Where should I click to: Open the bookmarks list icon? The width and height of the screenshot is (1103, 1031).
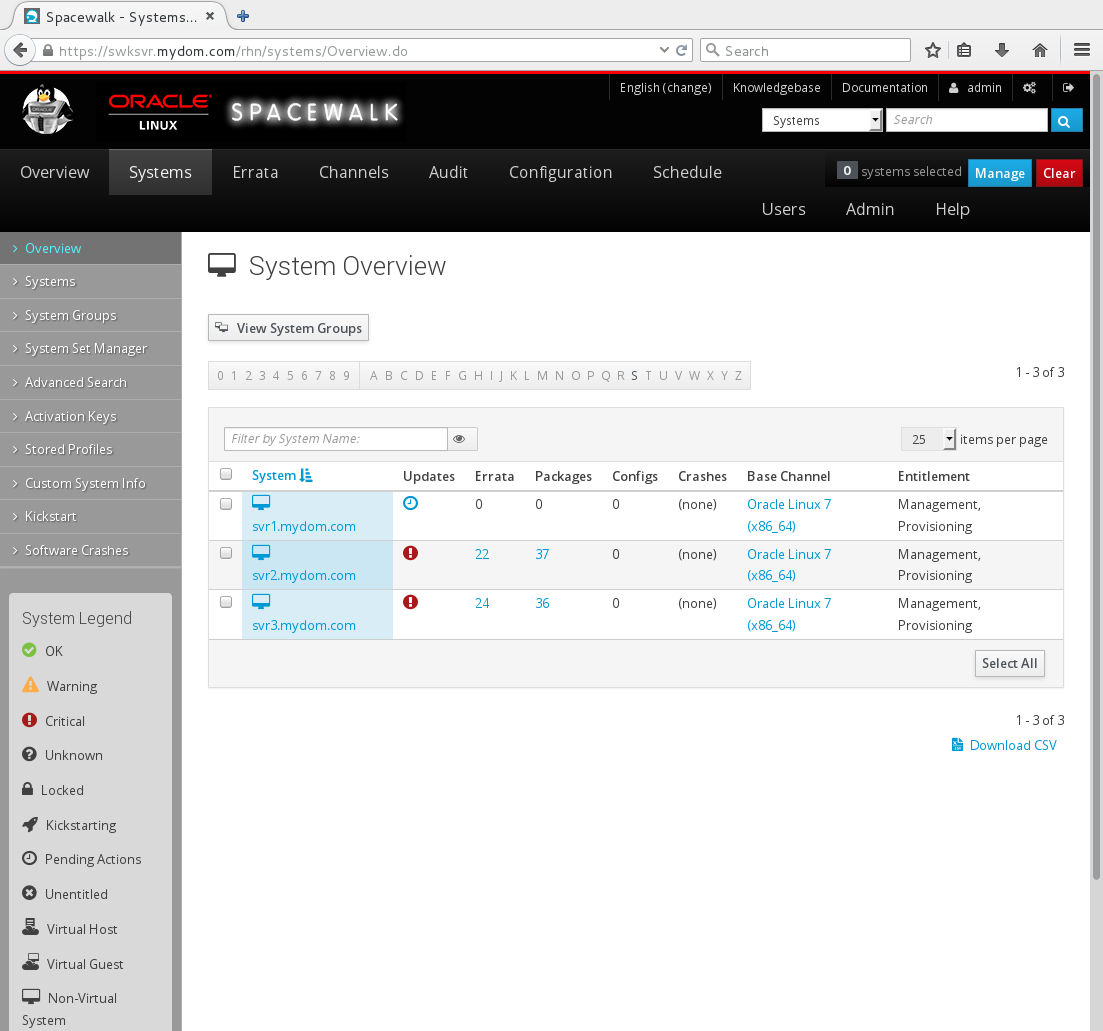tap(964, 50)
